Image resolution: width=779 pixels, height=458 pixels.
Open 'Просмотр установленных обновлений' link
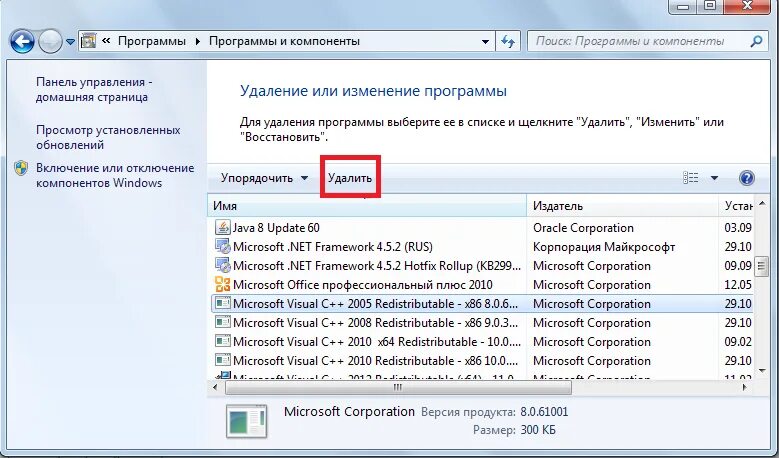coord(108,138)
